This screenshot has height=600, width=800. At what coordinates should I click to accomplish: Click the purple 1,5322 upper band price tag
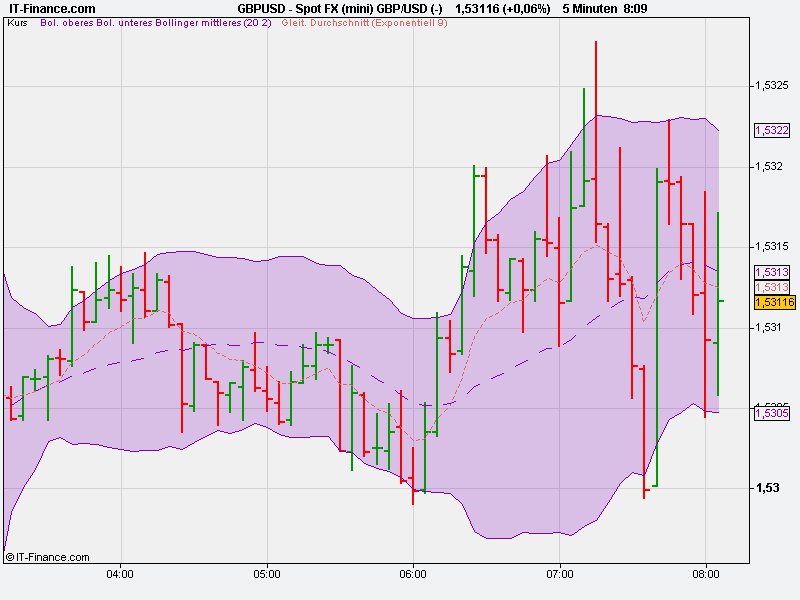point(770,130)
